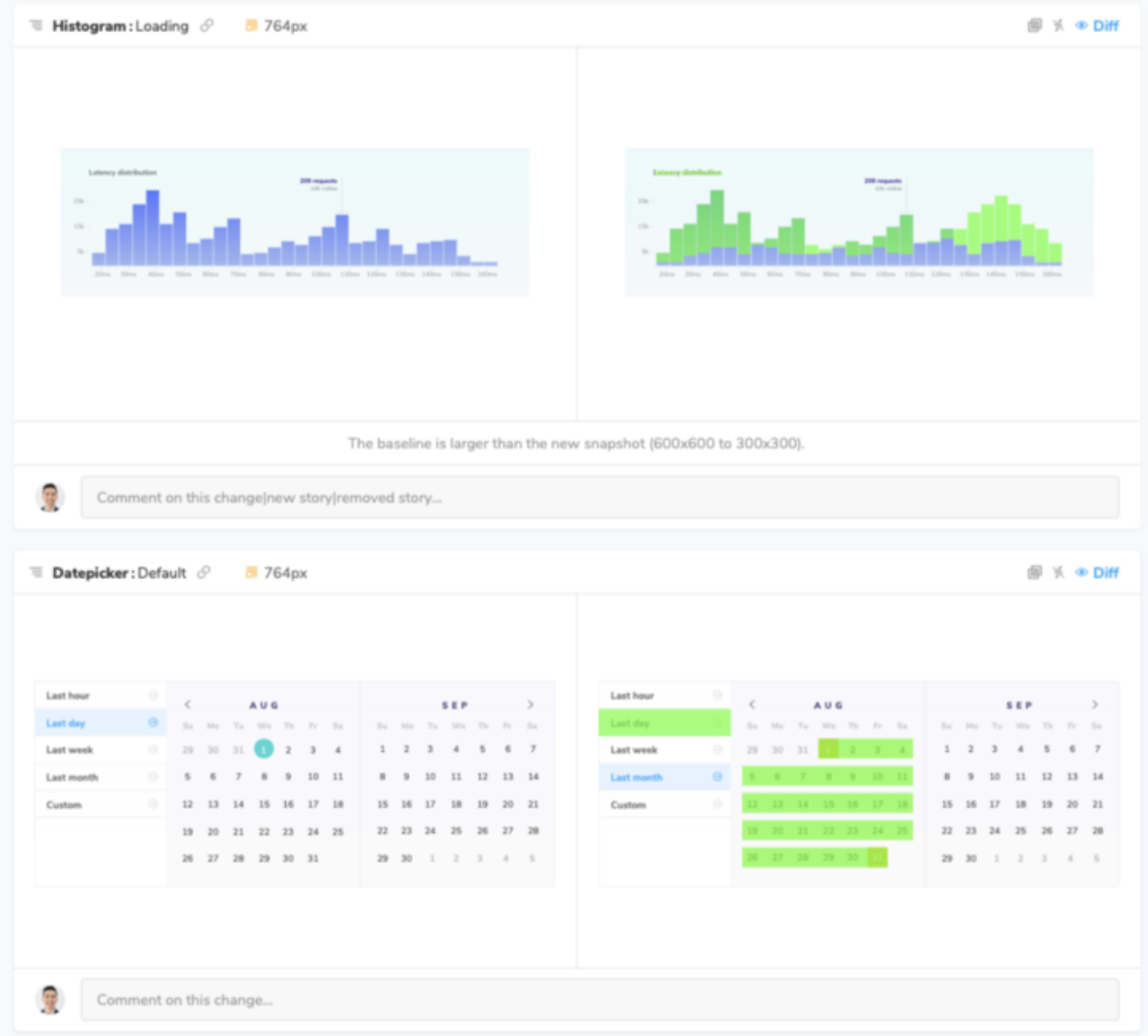Click 'Latency distribution' title in left histogram

[x=123, y=172]
